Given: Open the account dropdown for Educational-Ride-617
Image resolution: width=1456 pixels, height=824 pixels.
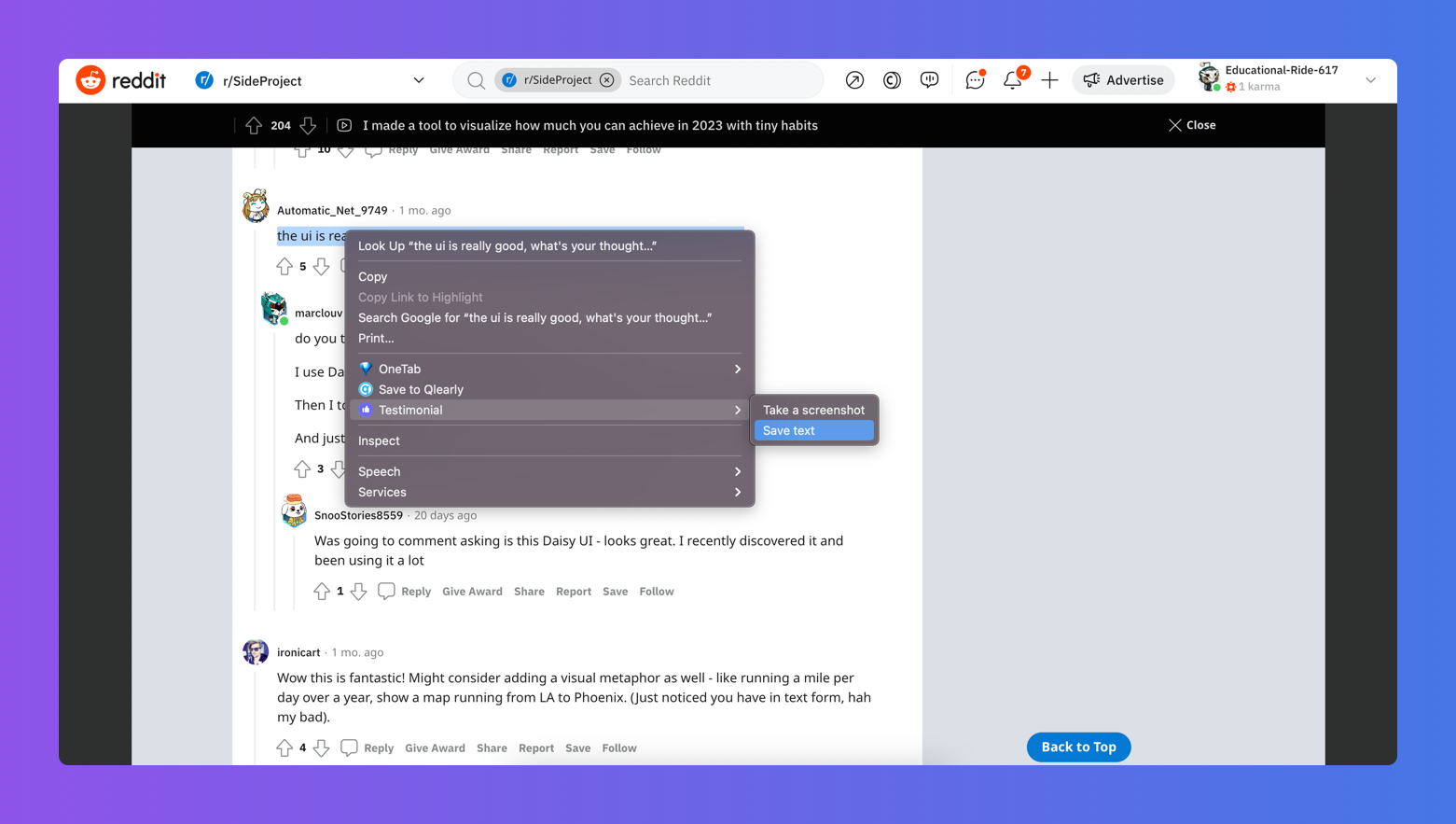Looking at the screenshot, I should tap(1370, 79).
